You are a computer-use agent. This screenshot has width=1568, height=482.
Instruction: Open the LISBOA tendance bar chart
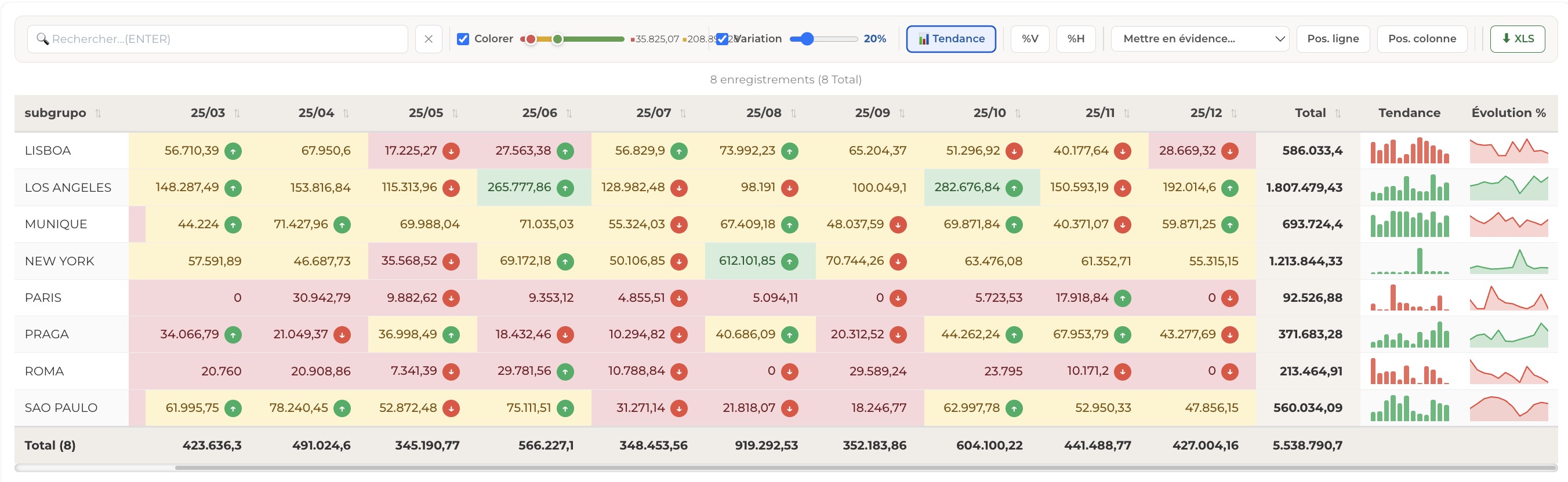pos(1410,151)
